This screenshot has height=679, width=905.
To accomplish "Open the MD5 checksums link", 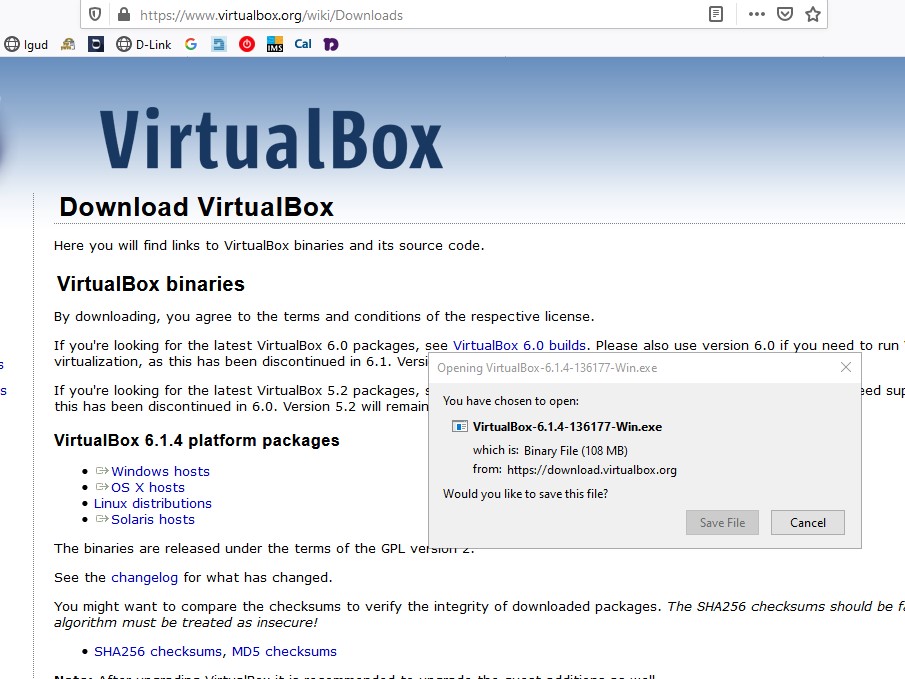I will click(x=284, y=651).
